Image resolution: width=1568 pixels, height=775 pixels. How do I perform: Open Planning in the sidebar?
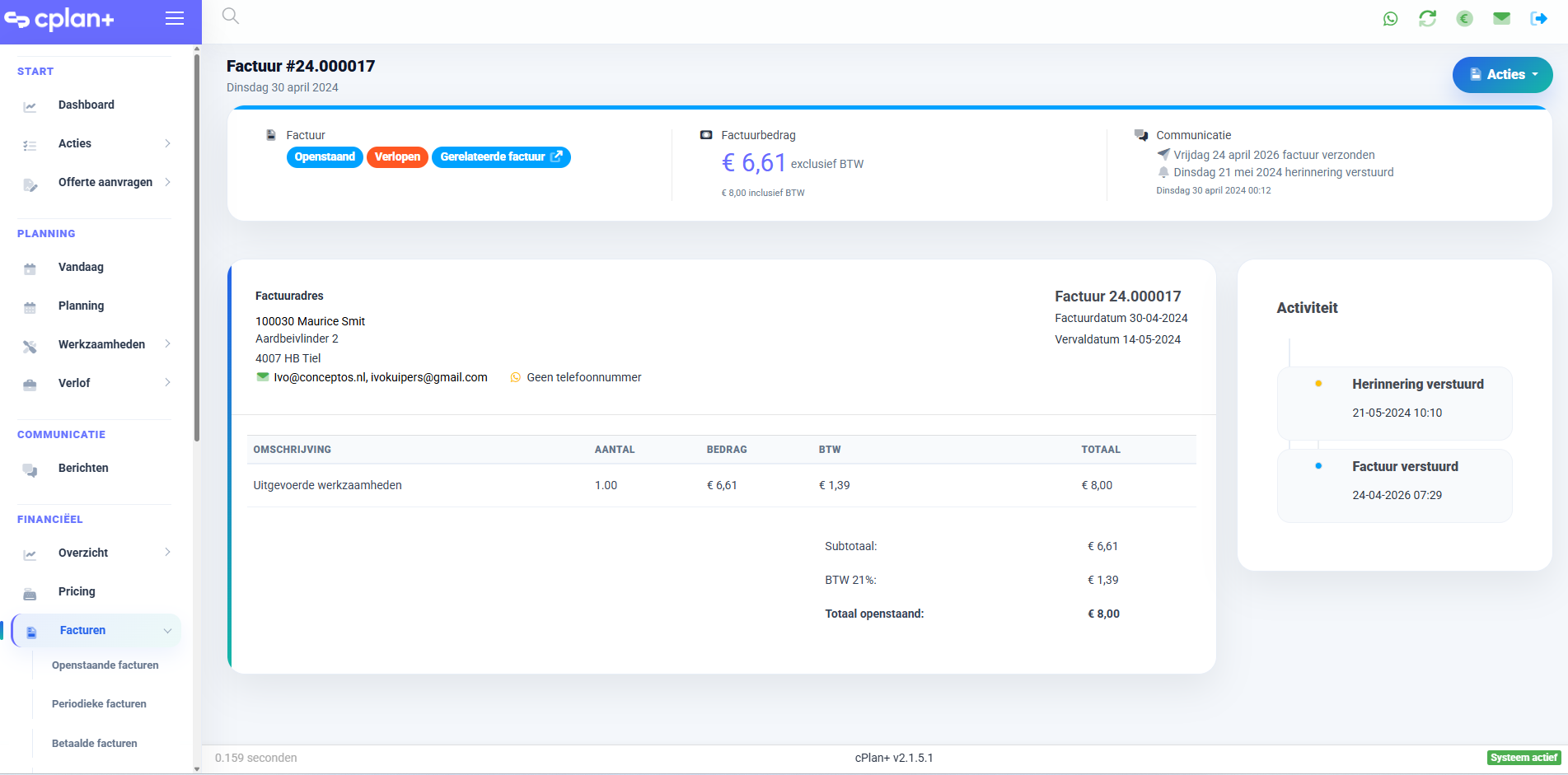(81, 306)
